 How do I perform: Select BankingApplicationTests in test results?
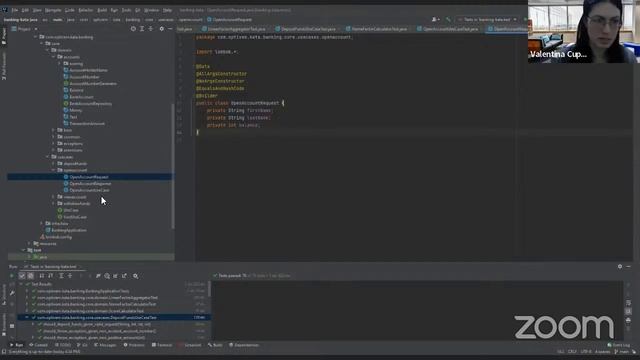click(83, 291)
